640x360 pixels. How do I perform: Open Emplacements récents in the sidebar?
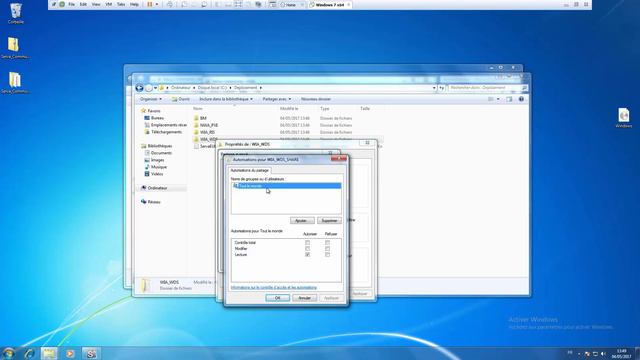pyautogui.click(x=166, y=125)
